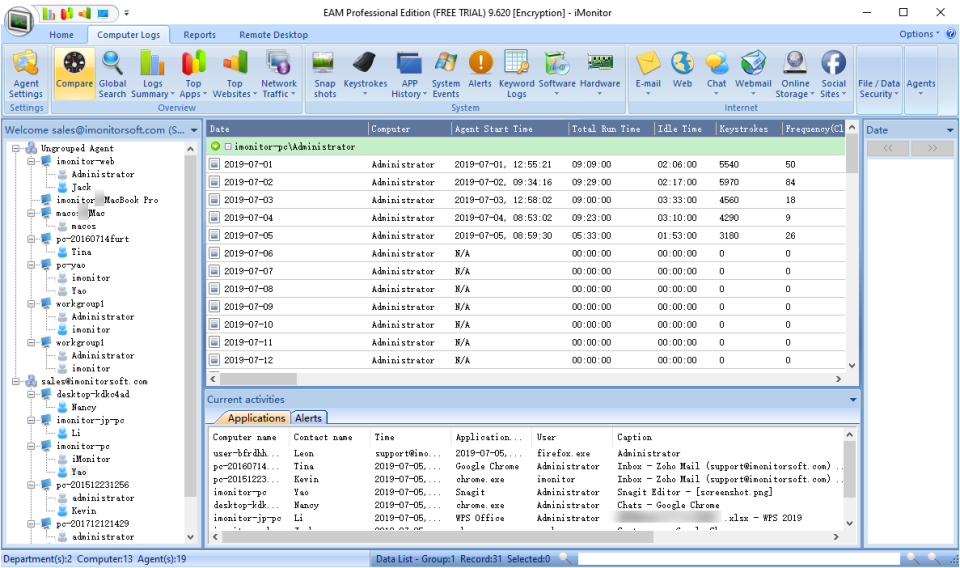Collapse the sales@imonitorsoft.com tree group
960x568 pixels.
(x=18, y=381)
